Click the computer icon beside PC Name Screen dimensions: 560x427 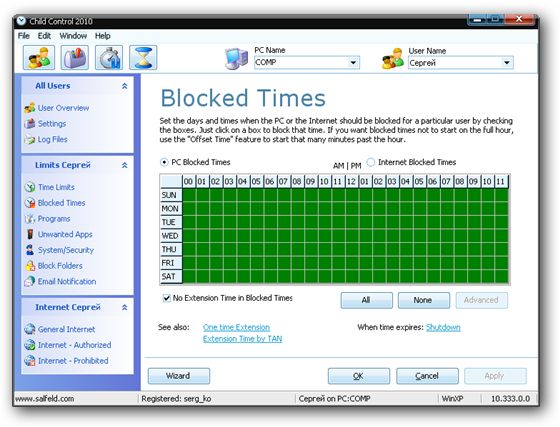[236, 59]
